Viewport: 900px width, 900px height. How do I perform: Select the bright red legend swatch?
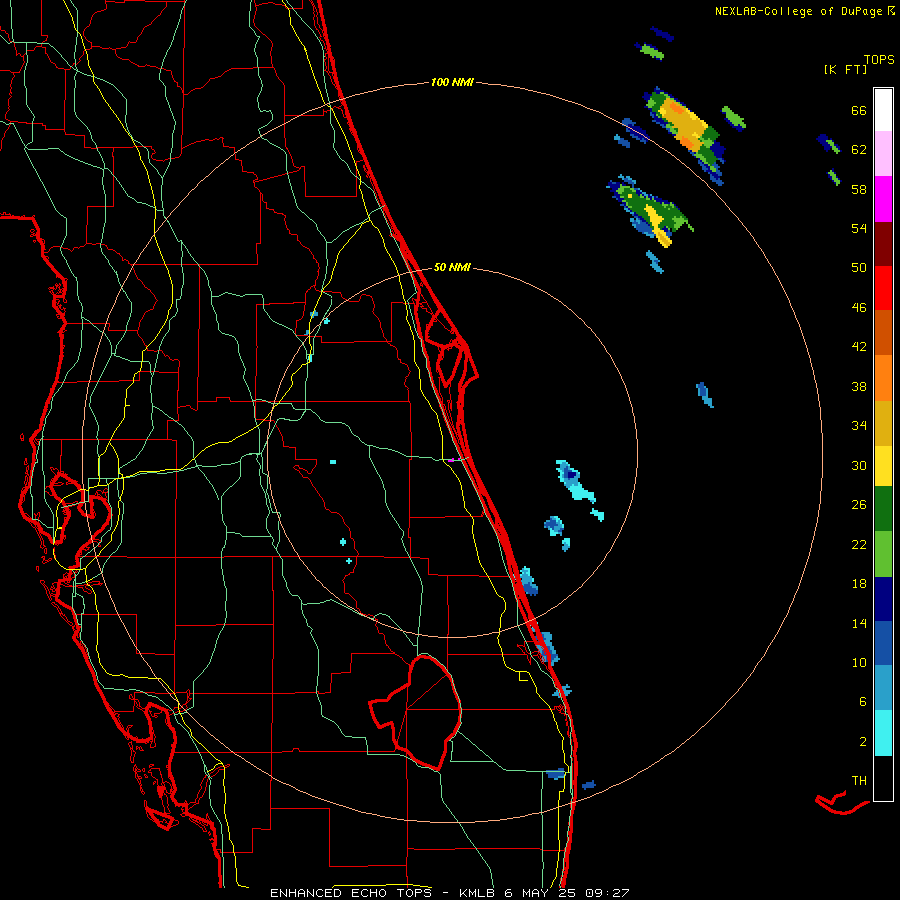883,288
